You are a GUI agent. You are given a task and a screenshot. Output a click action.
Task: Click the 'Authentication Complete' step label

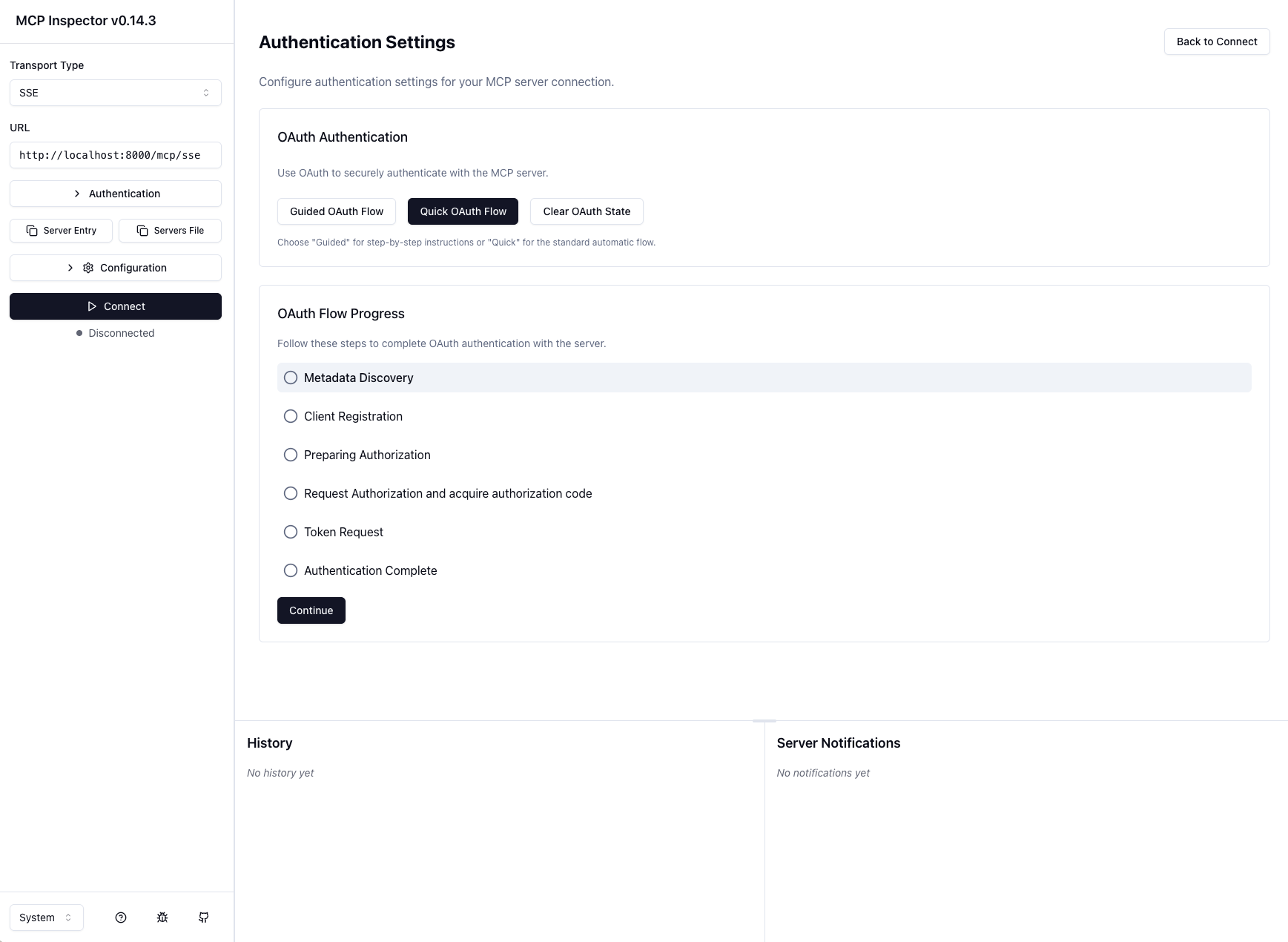tap(370, 570)
